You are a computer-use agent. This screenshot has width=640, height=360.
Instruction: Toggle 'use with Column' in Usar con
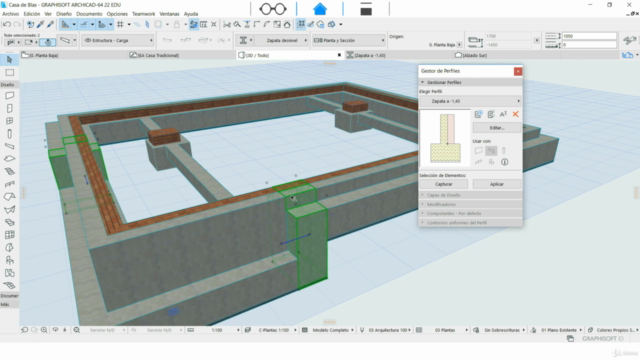click(504, 151)
